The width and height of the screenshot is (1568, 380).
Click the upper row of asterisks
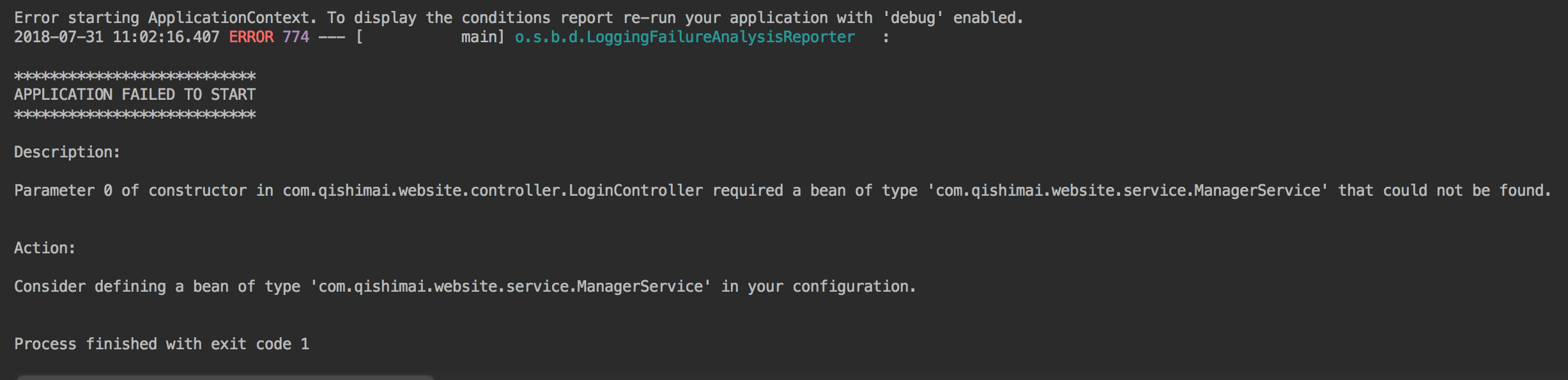[x=135, y=77]
